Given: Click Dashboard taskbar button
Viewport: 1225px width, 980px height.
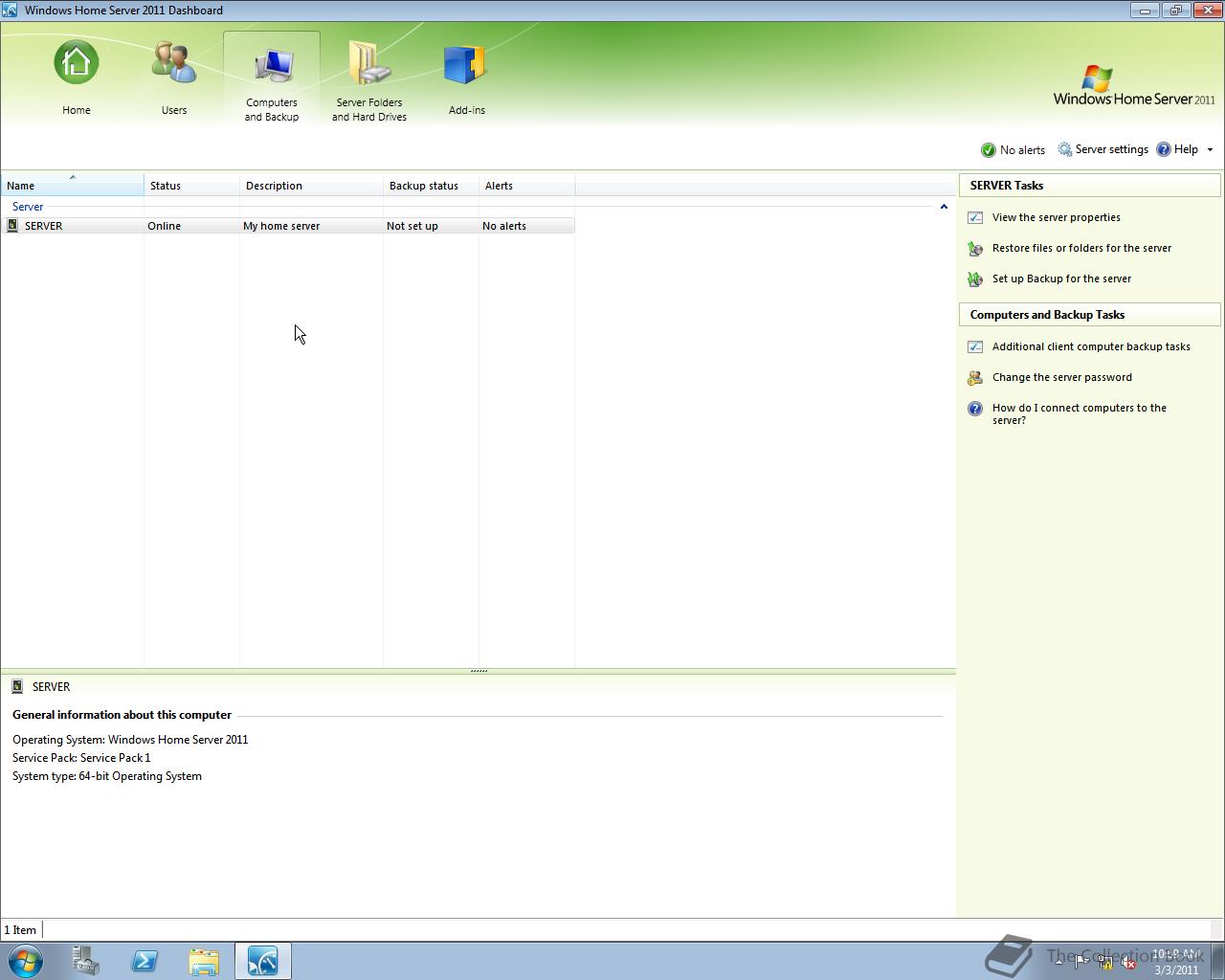Looking at the screenshot, I should (263, 961).
